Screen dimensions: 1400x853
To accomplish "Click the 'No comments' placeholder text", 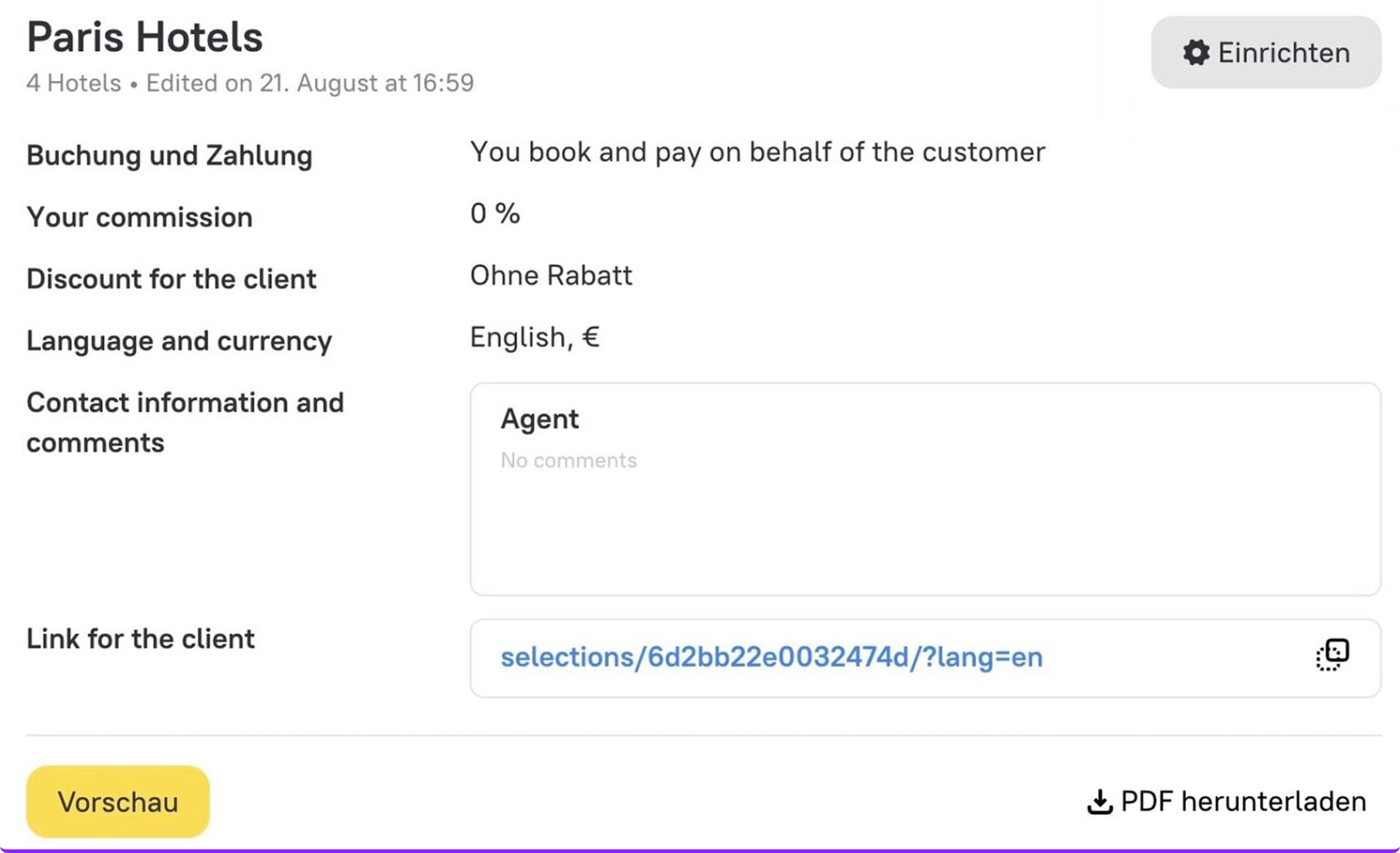I will pos(568,460).
